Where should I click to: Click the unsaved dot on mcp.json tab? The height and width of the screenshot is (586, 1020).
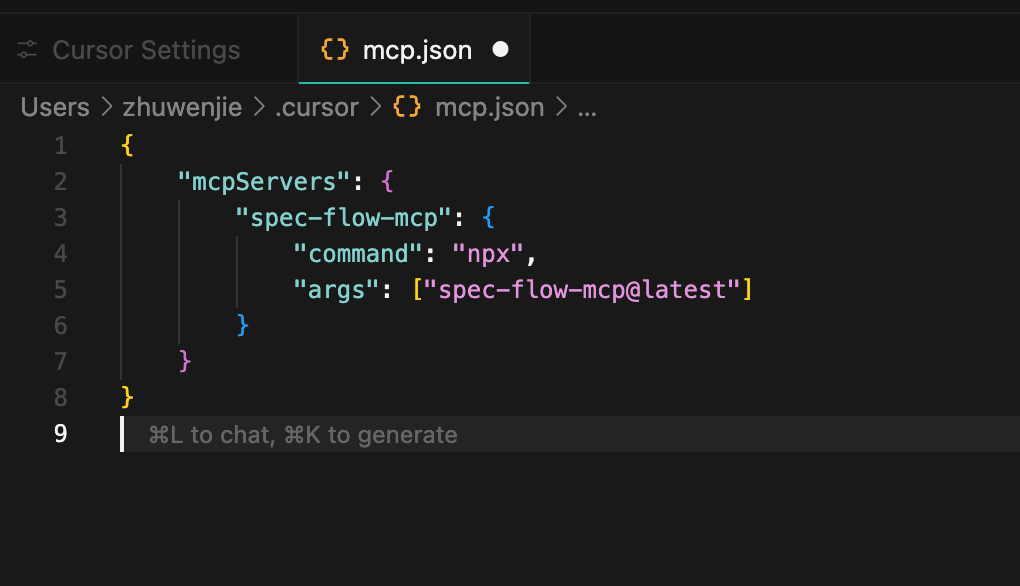tap(501, 50)
